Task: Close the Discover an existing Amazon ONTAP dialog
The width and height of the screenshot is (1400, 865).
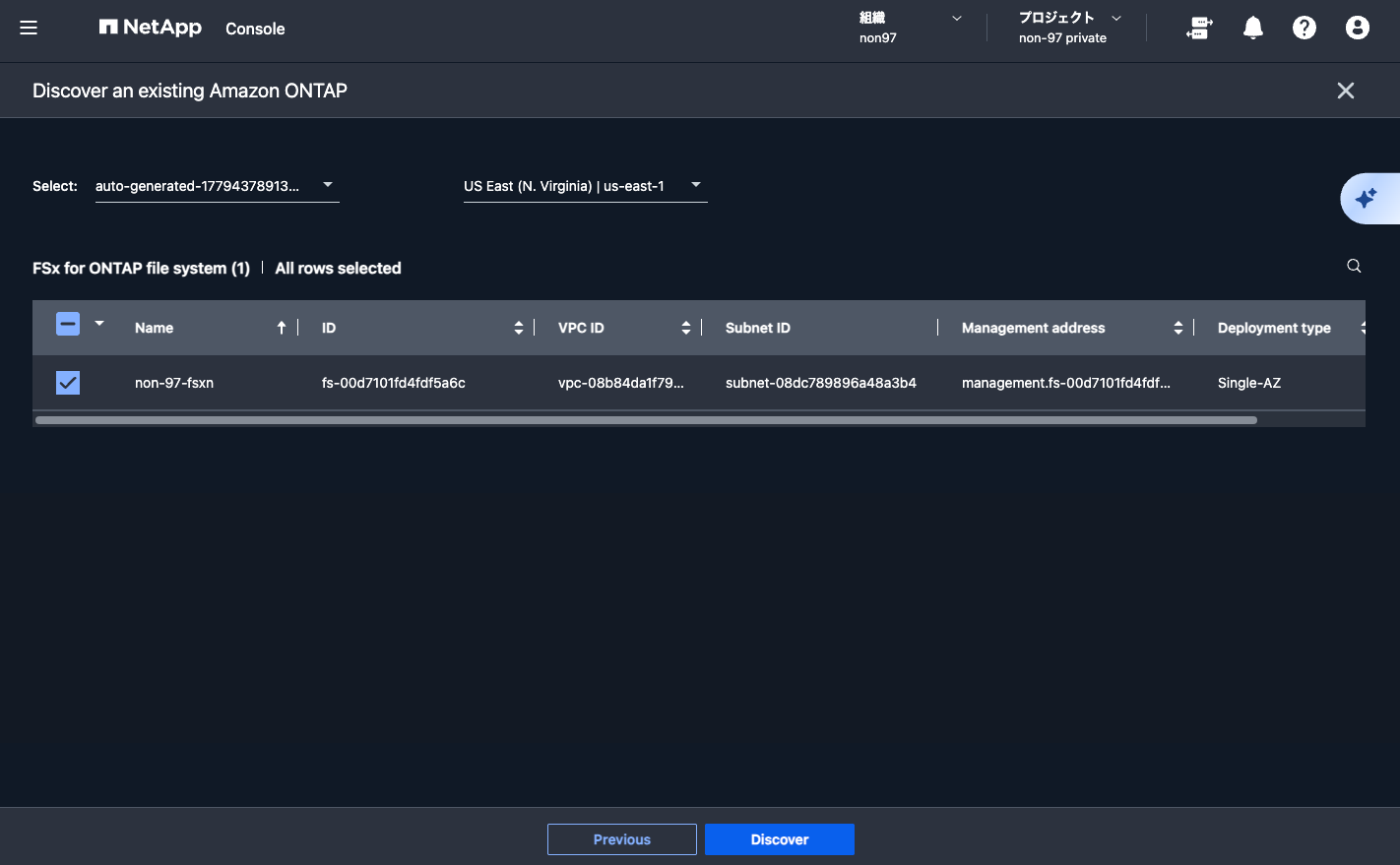Action: pyautogui.click(x=1346, y=91)
